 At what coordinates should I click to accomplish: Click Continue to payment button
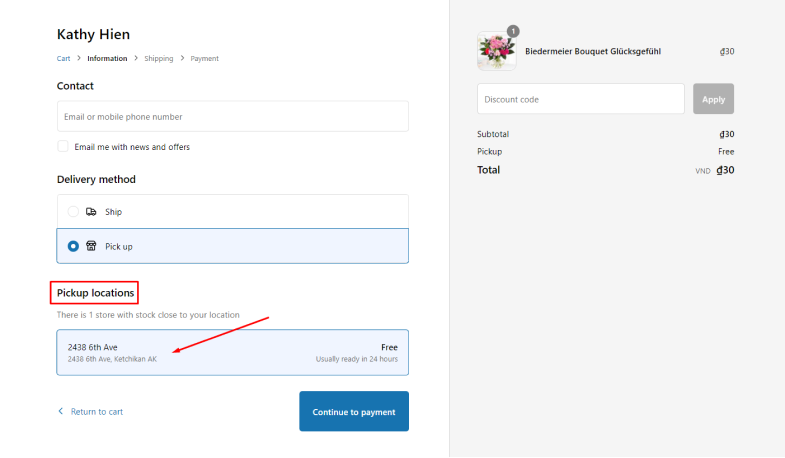(354, 411)
